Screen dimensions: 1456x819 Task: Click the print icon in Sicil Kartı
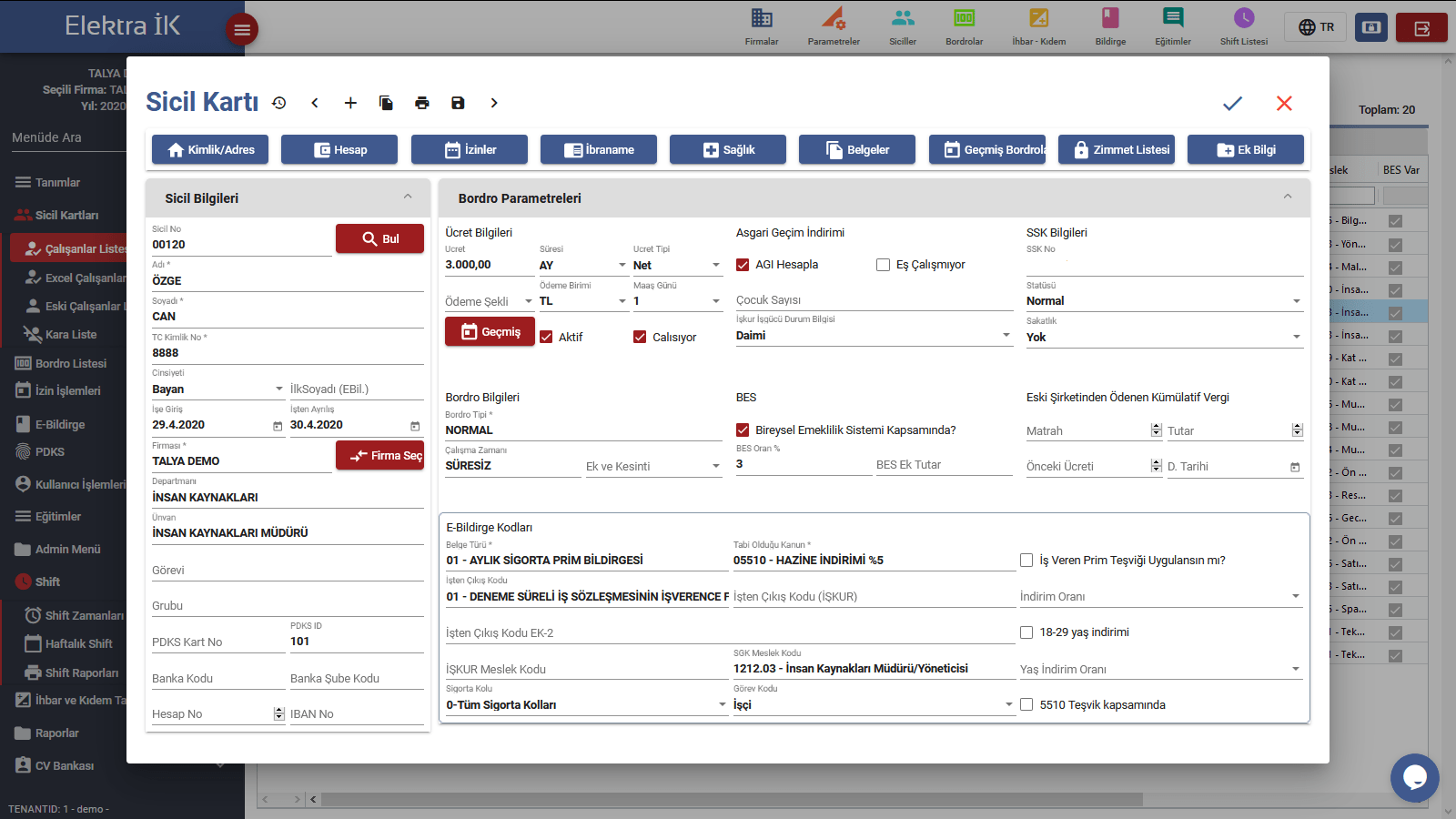click(x=422, y=104)
